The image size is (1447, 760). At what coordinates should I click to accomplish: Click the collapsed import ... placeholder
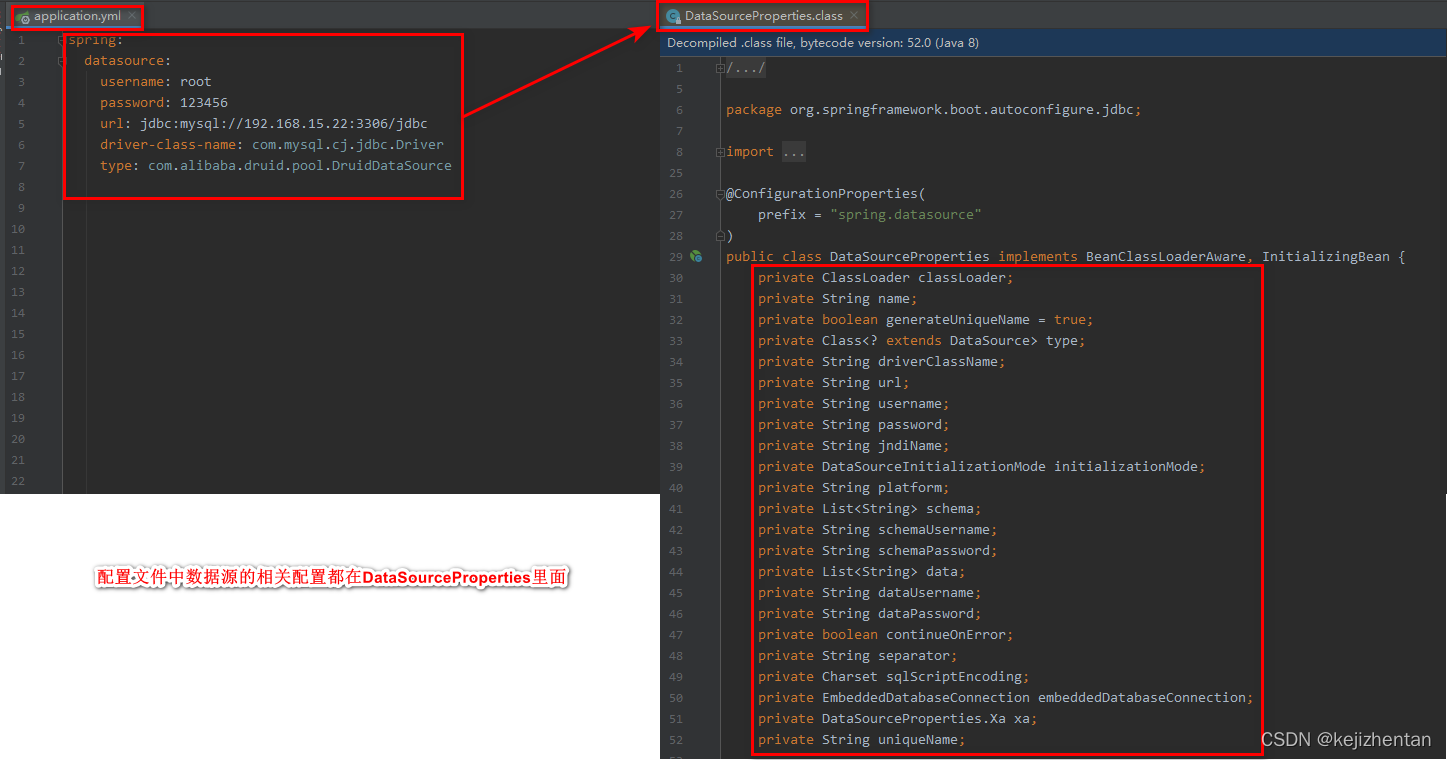click(793, 152)
